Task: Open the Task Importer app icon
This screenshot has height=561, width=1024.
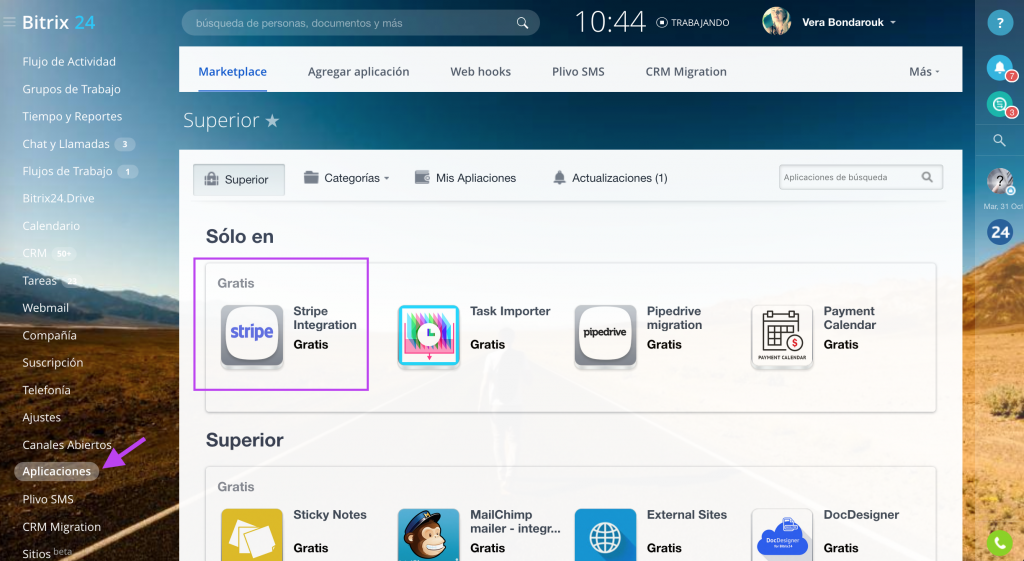Action: 429,336
